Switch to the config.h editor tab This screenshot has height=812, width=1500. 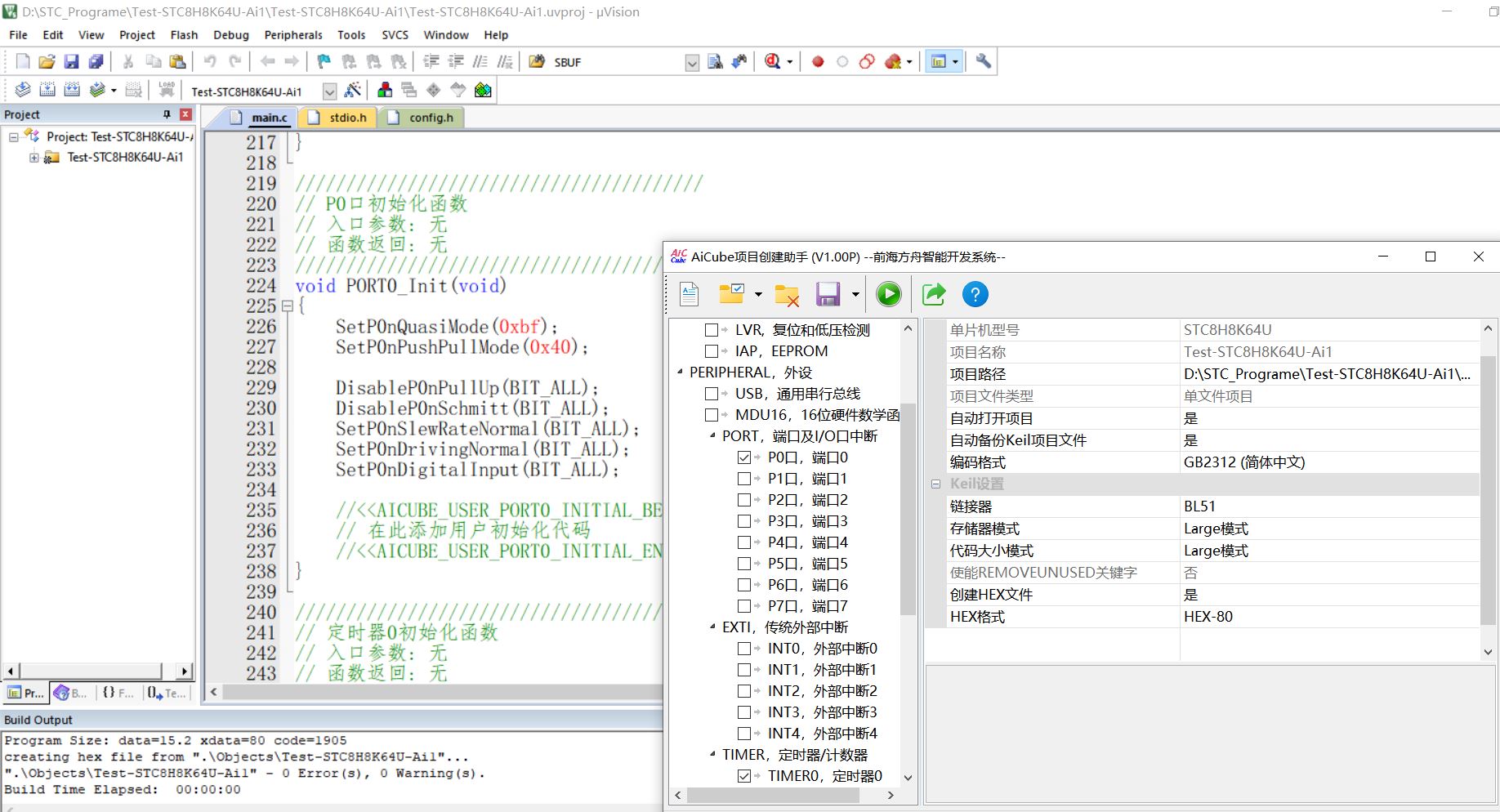point(423,118)
